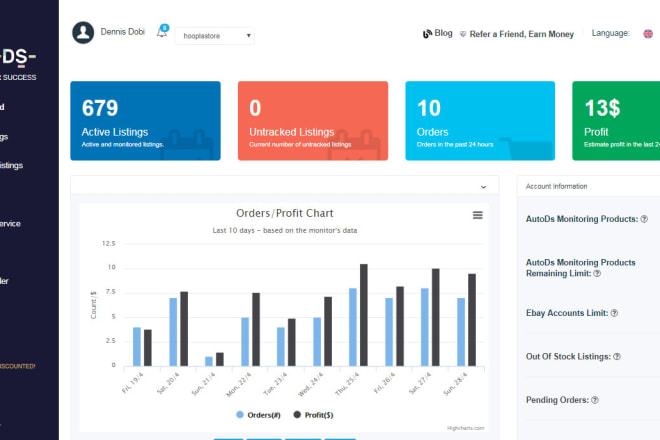This screenshot has width=660, height=440.
Task: Click the Dennis Dobi user name
Action: click(122, 32)
